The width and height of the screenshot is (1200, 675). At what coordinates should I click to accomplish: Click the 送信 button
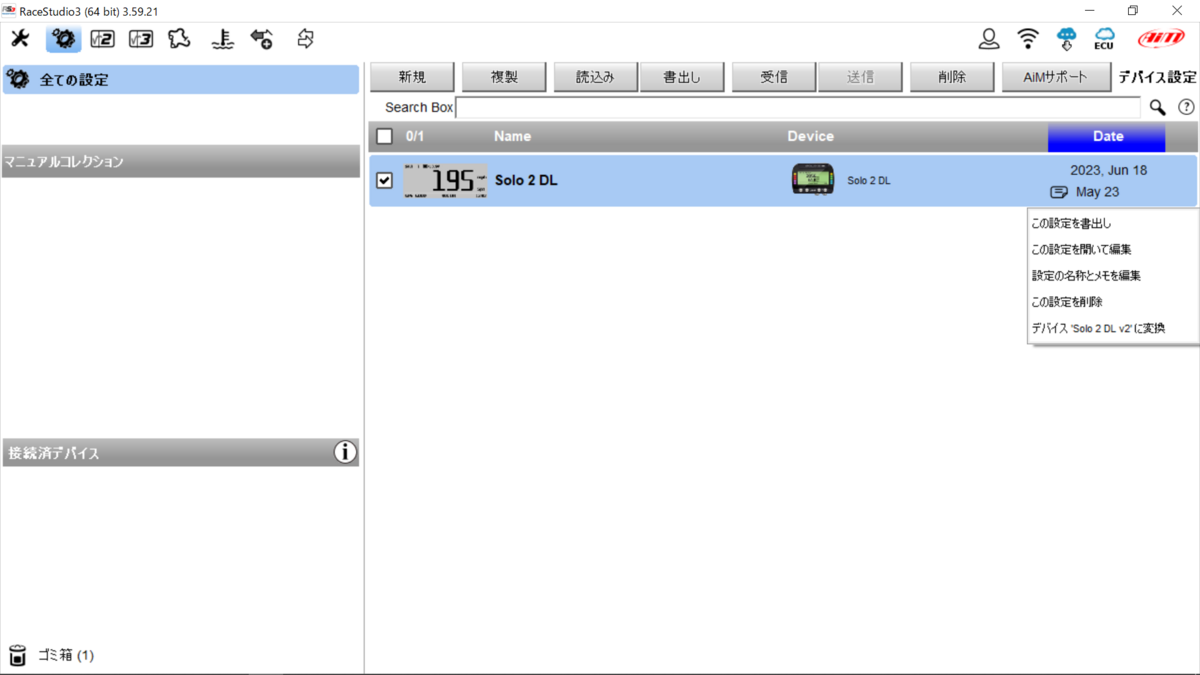coord(860,77)
